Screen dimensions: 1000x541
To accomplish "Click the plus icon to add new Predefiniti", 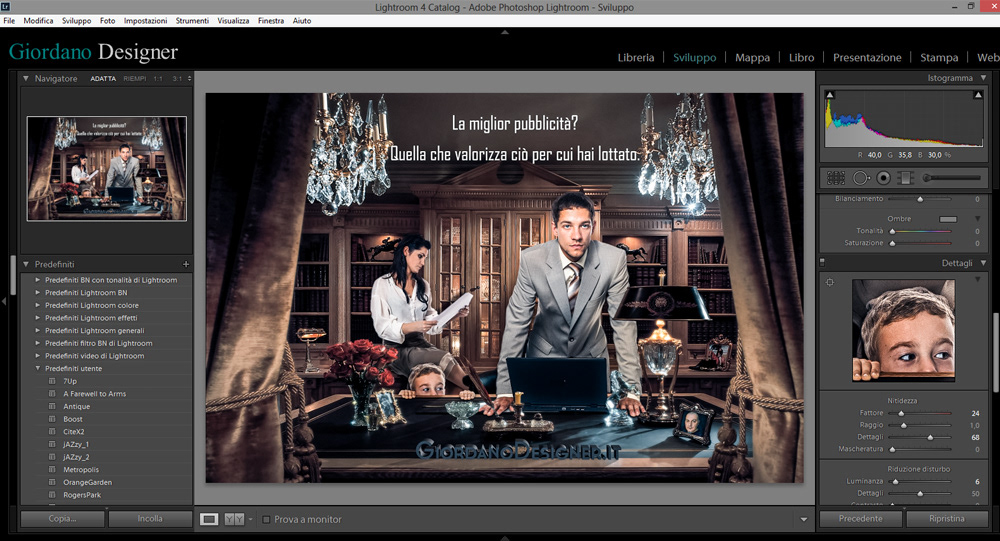I will point(186,264).
